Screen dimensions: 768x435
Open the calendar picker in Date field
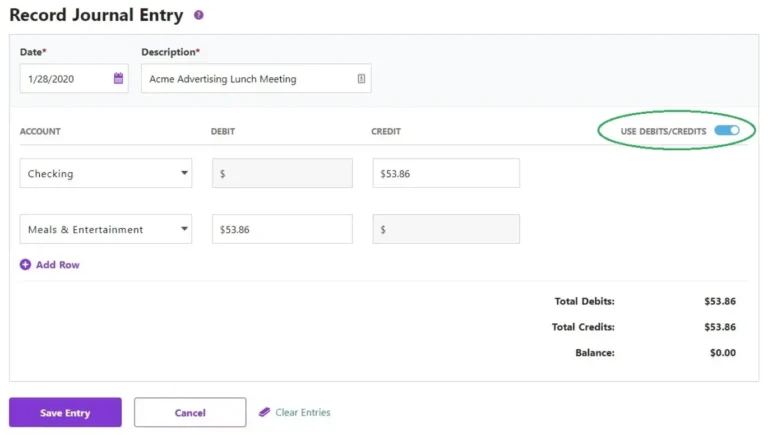[118, 78]
